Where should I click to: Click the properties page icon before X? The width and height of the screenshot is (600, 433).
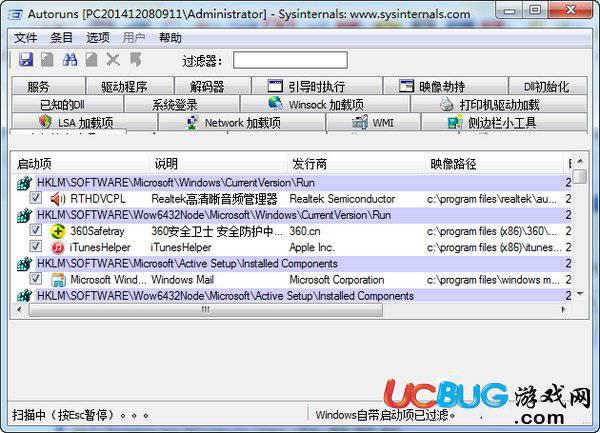tap(91, 60)
